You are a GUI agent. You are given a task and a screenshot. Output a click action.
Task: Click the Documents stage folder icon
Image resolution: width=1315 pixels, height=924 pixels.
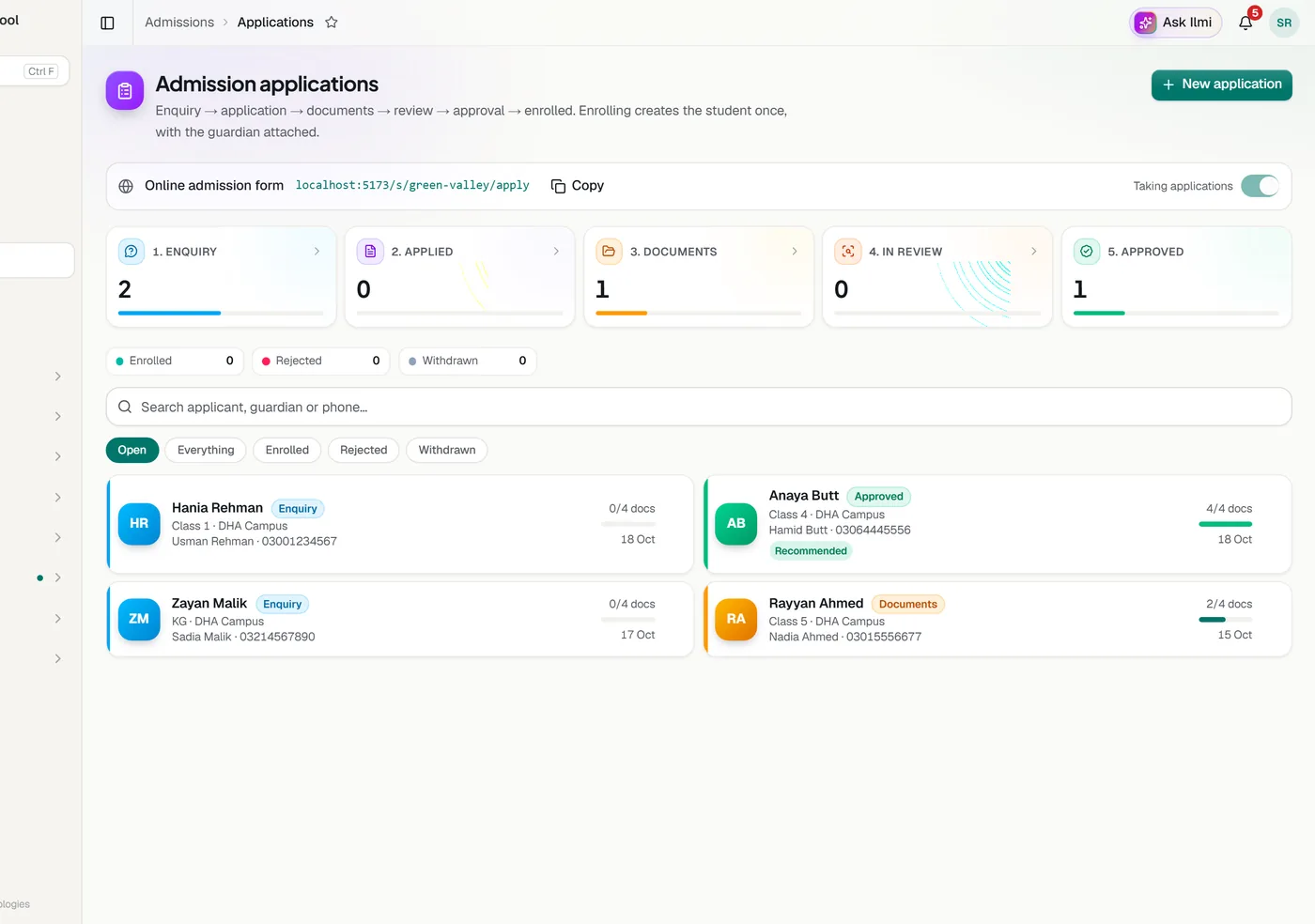(609, 252)
